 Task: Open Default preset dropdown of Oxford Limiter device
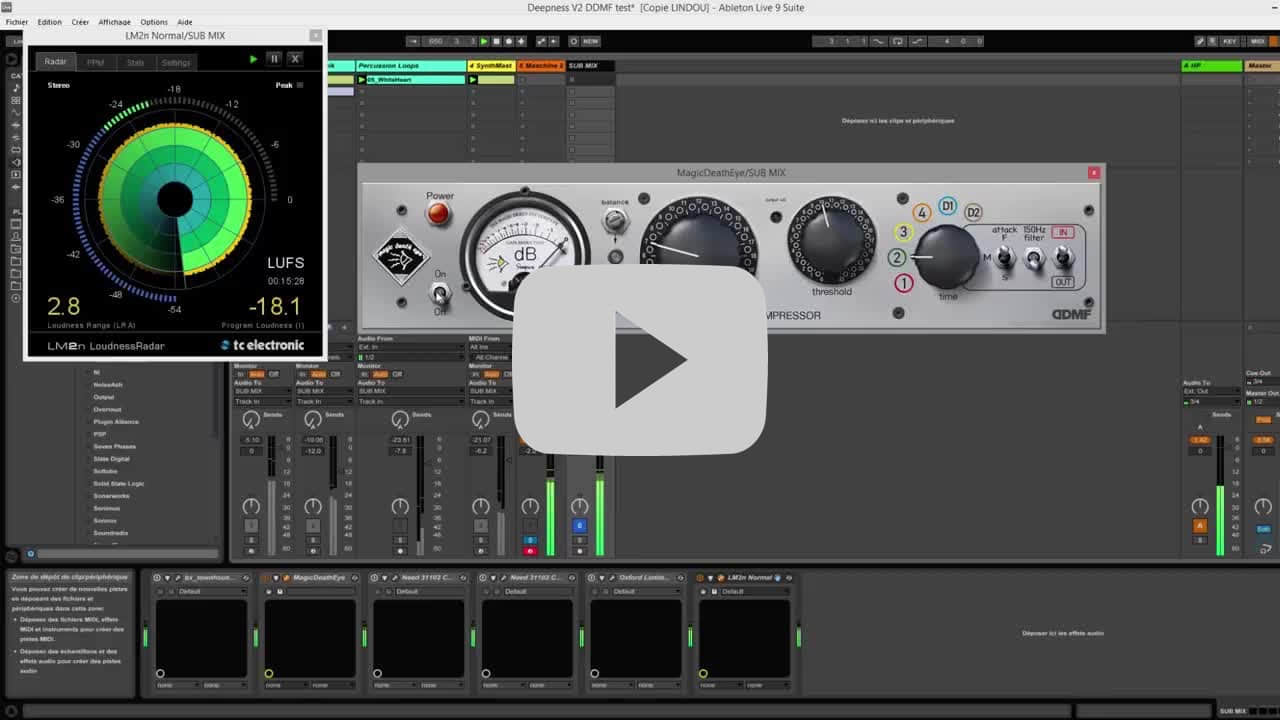click(646, 591)
